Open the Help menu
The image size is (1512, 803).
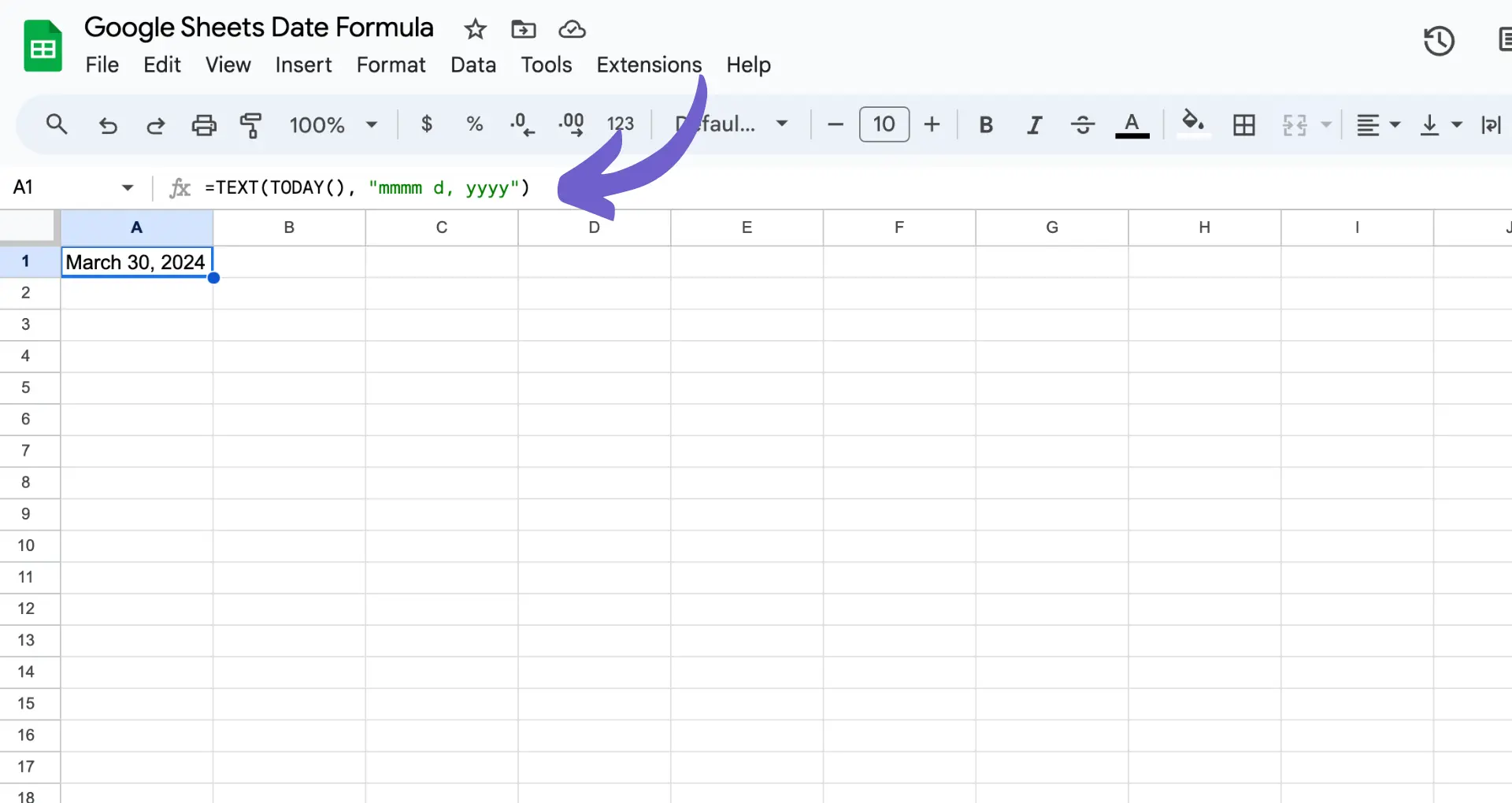(x=748, y=65)
